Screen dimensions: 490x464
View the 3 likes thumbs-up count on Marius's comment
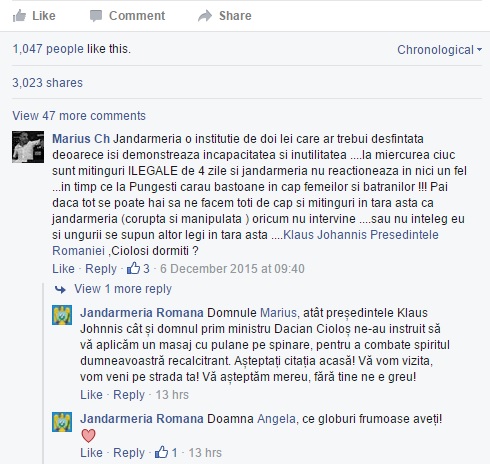point(138,268)
